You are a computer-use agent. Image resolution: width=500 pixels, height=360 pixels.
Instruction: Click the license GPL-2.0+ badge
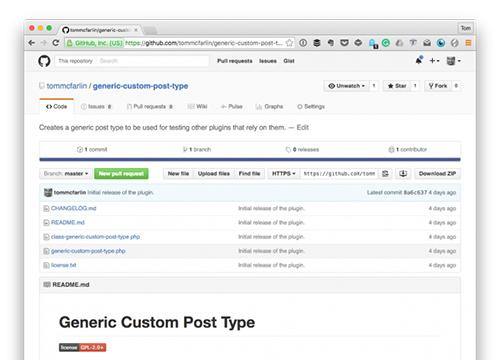click(x=83, y=348)
